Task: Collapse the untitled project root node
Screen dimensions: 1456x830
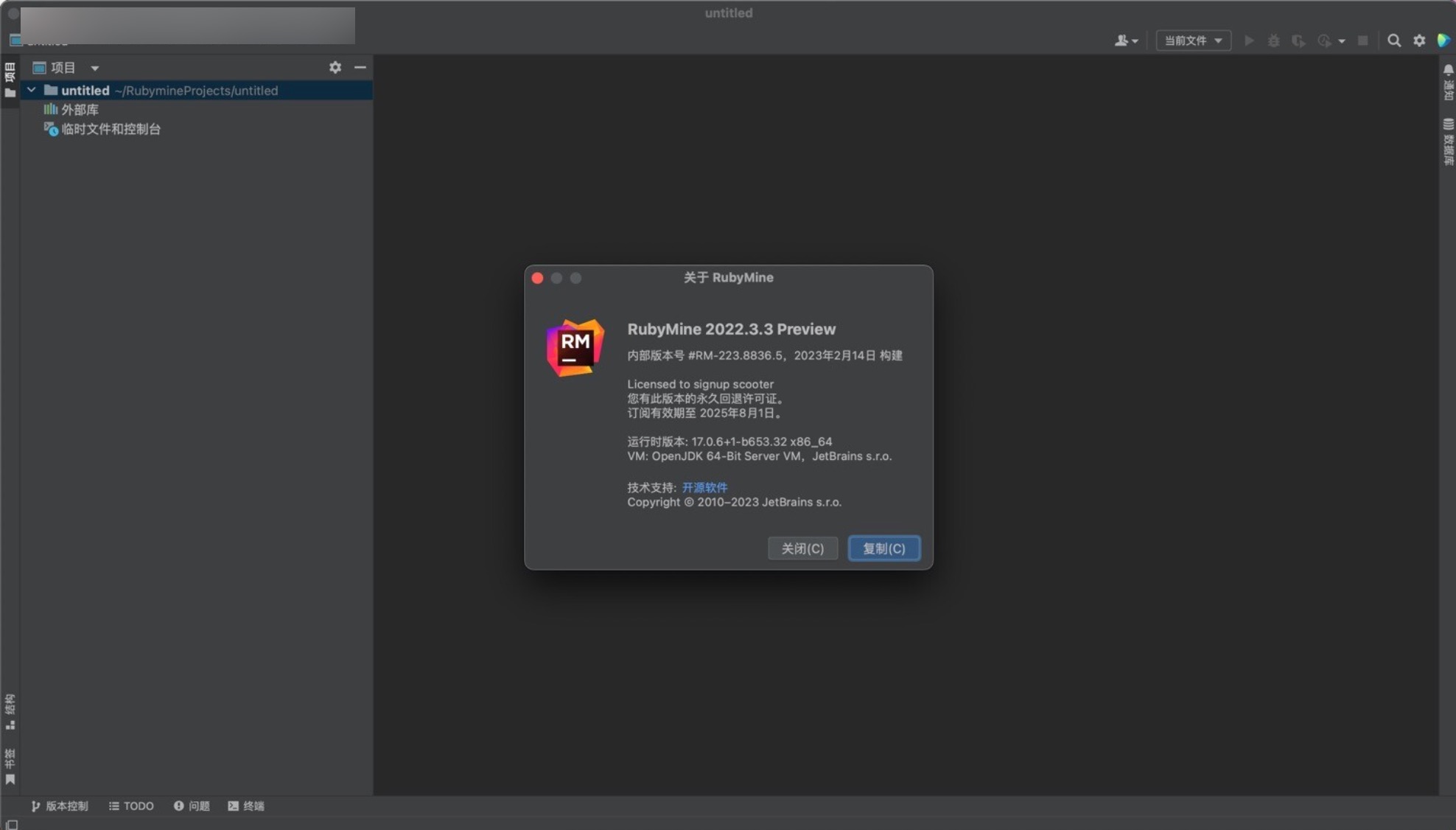Action: [32, 90]
